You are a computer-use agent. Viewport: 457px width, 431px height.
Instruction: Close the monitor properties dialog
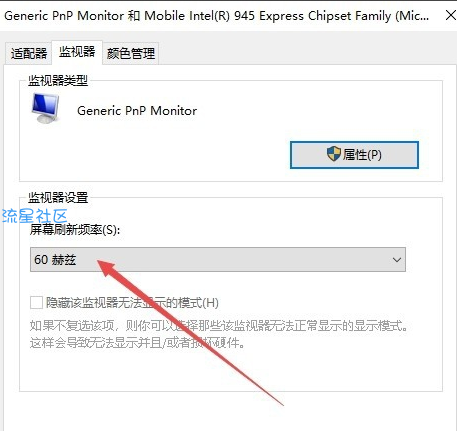click(x=450, y=15)
